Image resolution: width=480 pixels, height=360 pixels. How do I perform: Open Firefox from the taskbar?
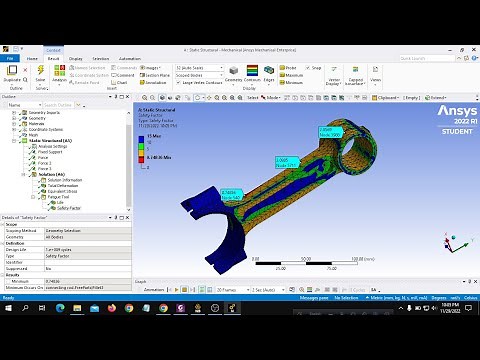coord(112,308)
